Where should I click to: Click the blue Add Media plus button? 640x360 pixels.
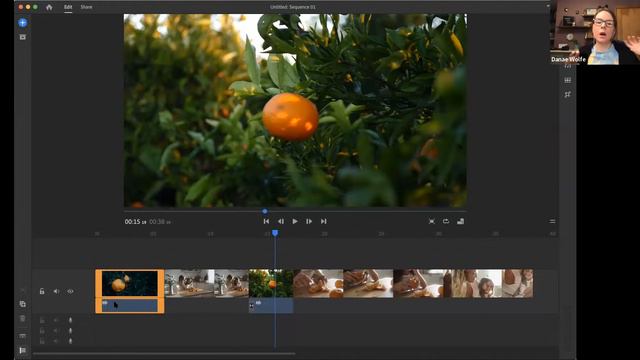[x=22, y=23]
